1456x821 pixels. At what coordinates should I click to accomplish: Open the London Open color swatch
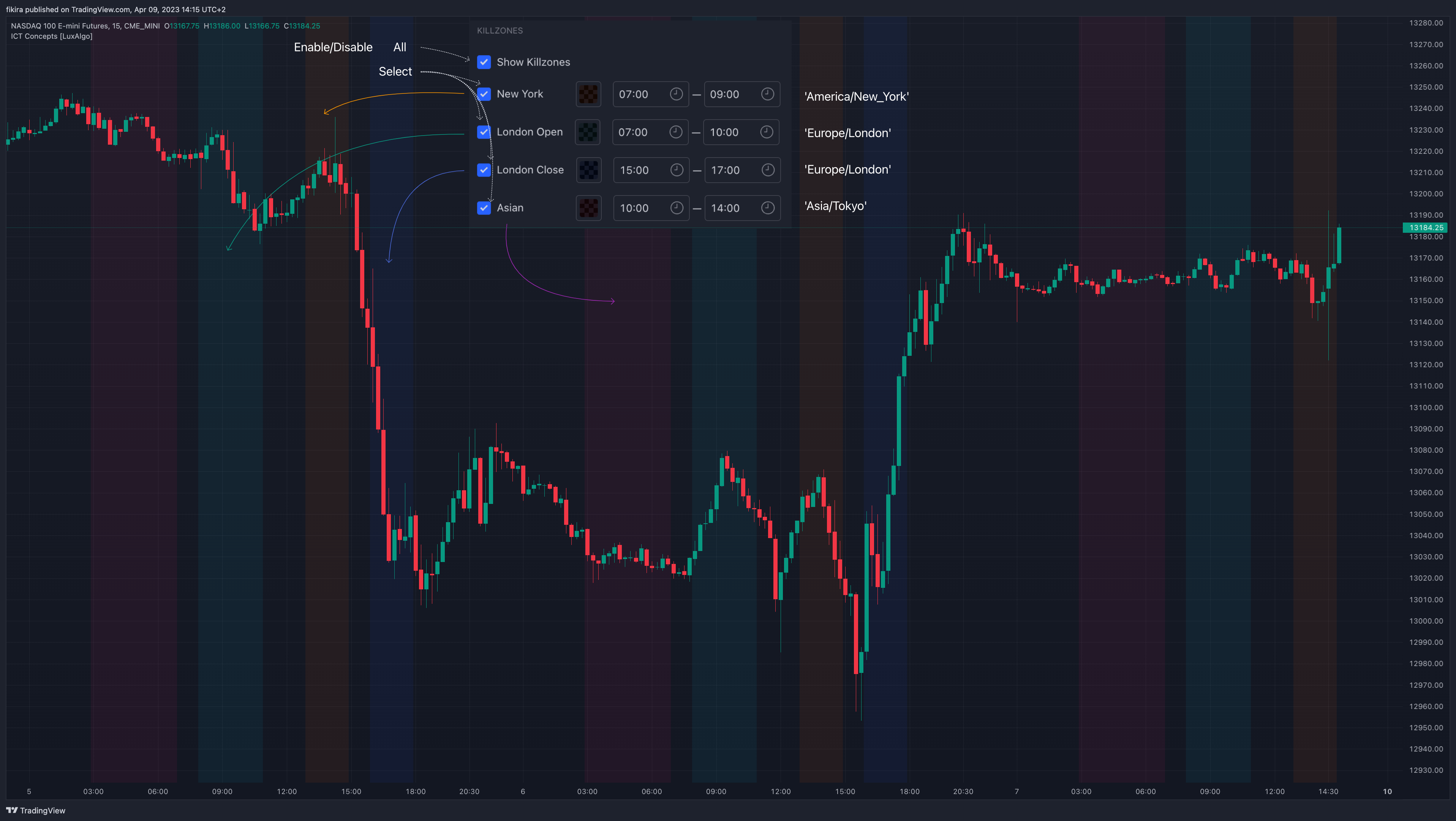pos(588,132)
